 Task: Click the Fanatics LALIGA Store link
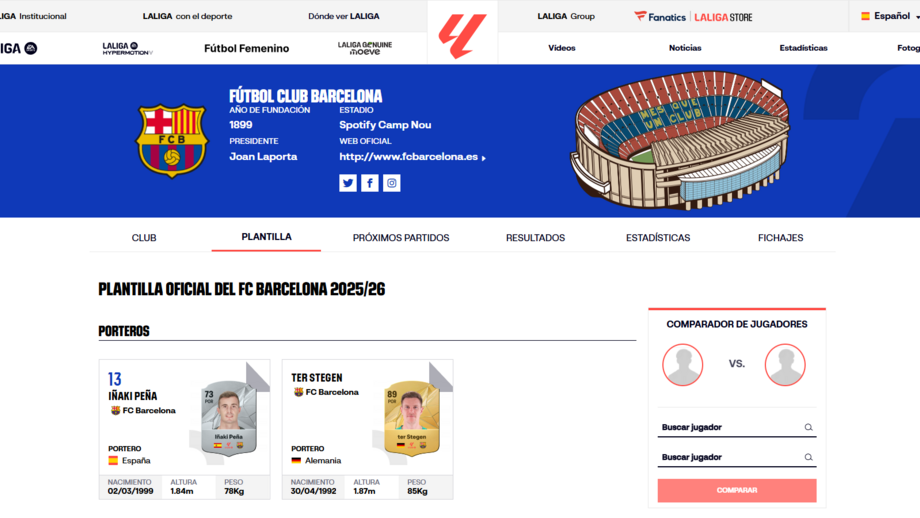pyautogui.click(x=693, y=16)
